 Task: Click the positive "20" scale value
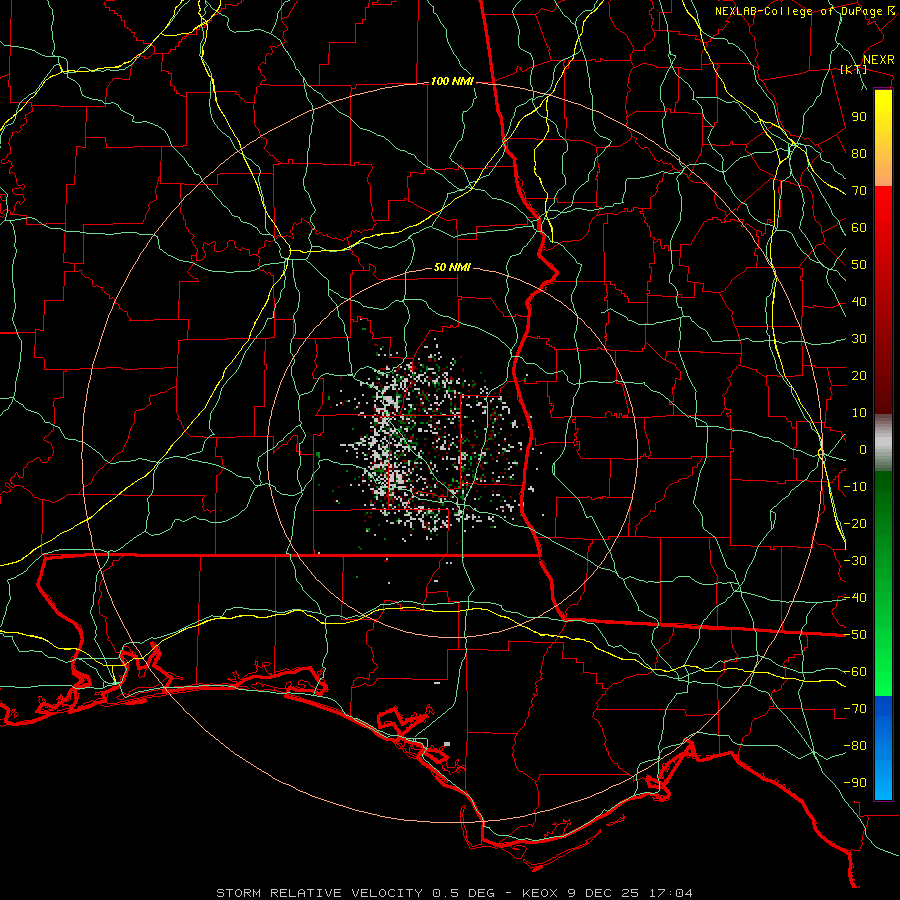pyautogui.click(x=859, y=376)
